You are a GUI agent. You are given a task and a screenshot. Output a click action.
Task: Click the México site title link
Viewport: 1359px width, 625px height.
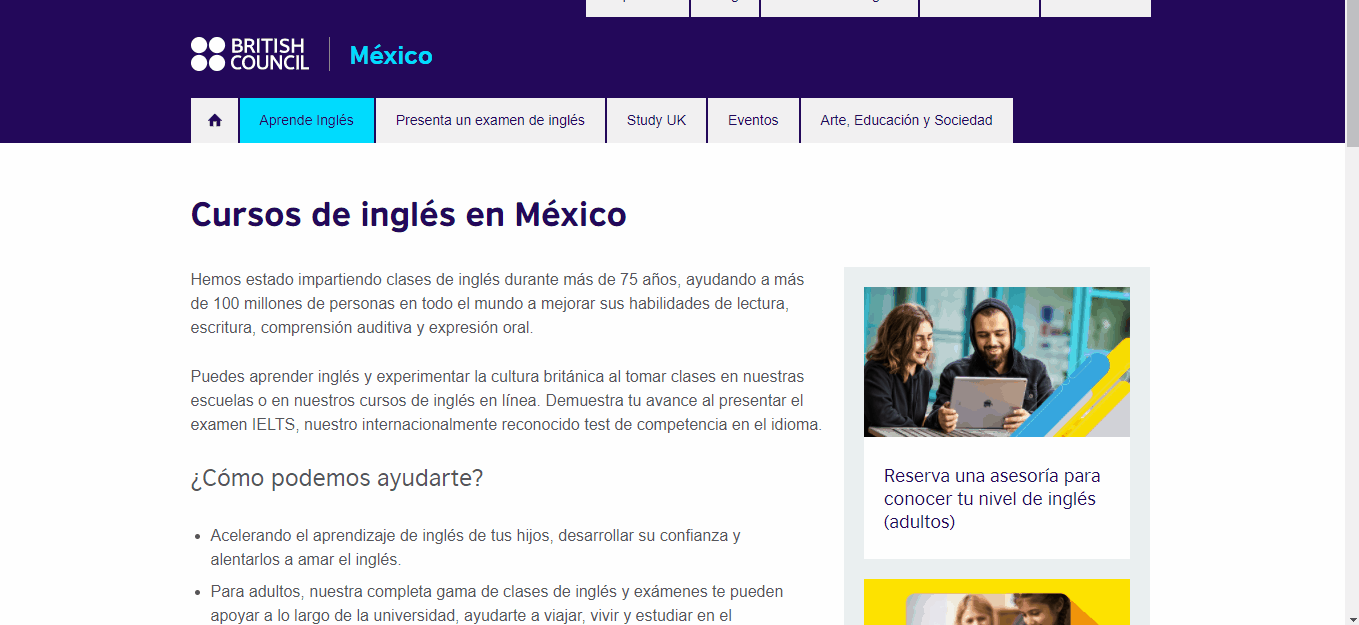[391, 55]
